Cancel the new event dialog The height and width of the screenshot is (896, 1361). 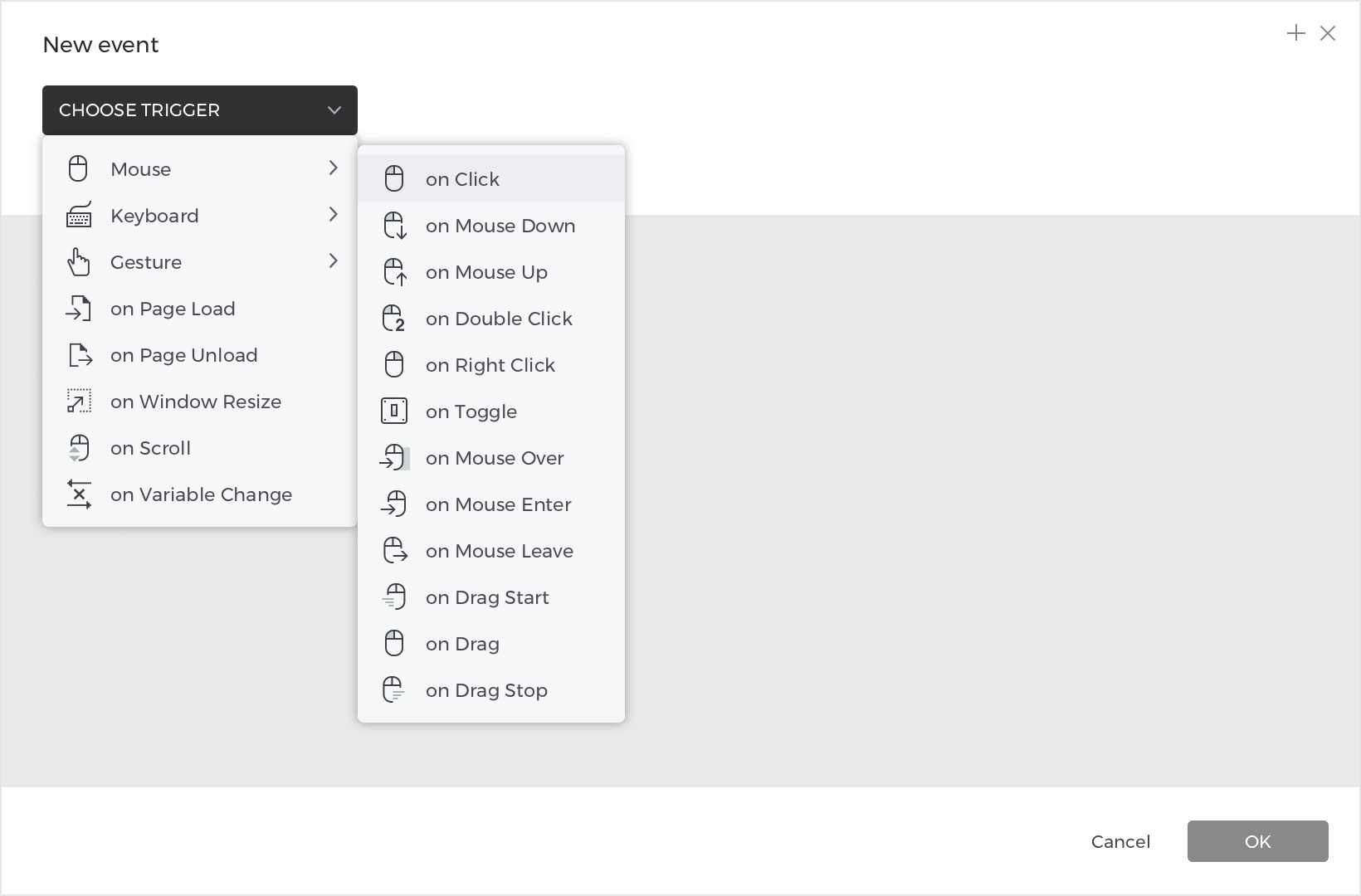[x=1120, y=841]
